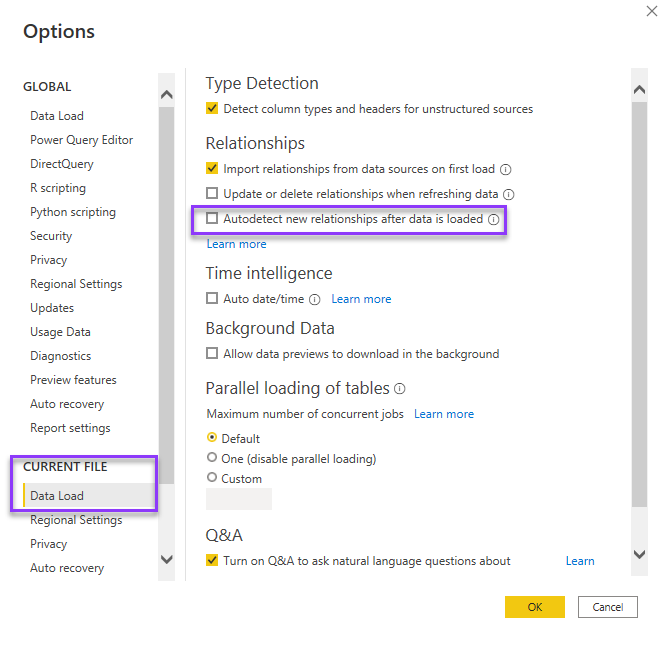Screen dimensions: 663x645
Task: Open Learn more link for Auto date/time
Action: coord(361,299)
